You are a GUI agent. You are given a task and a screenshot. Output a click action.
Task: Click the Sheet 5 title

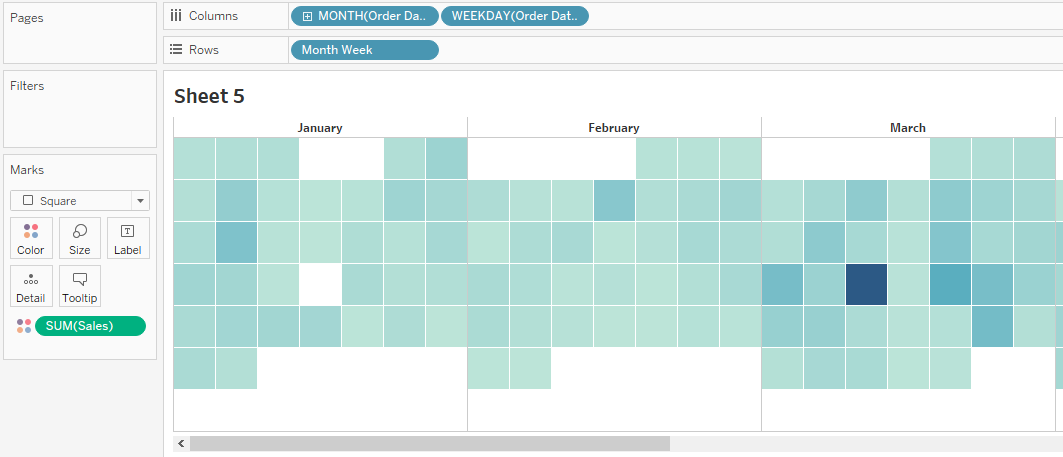click(209, 96)
